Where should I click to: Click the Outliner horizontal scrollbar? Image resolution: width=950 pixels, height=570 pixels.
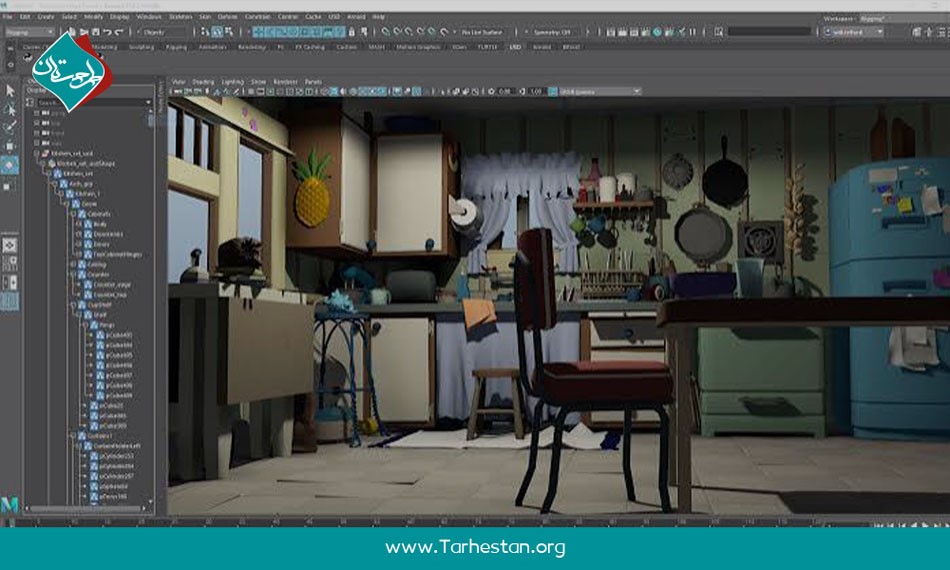click(87, 509)
